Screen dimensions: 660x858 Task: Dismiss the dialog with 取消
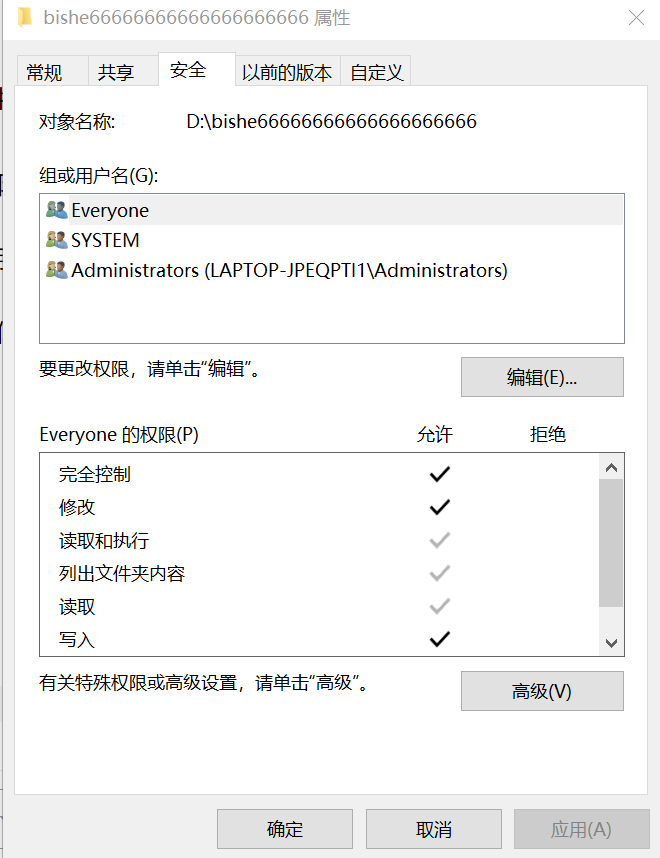point(434,828)
